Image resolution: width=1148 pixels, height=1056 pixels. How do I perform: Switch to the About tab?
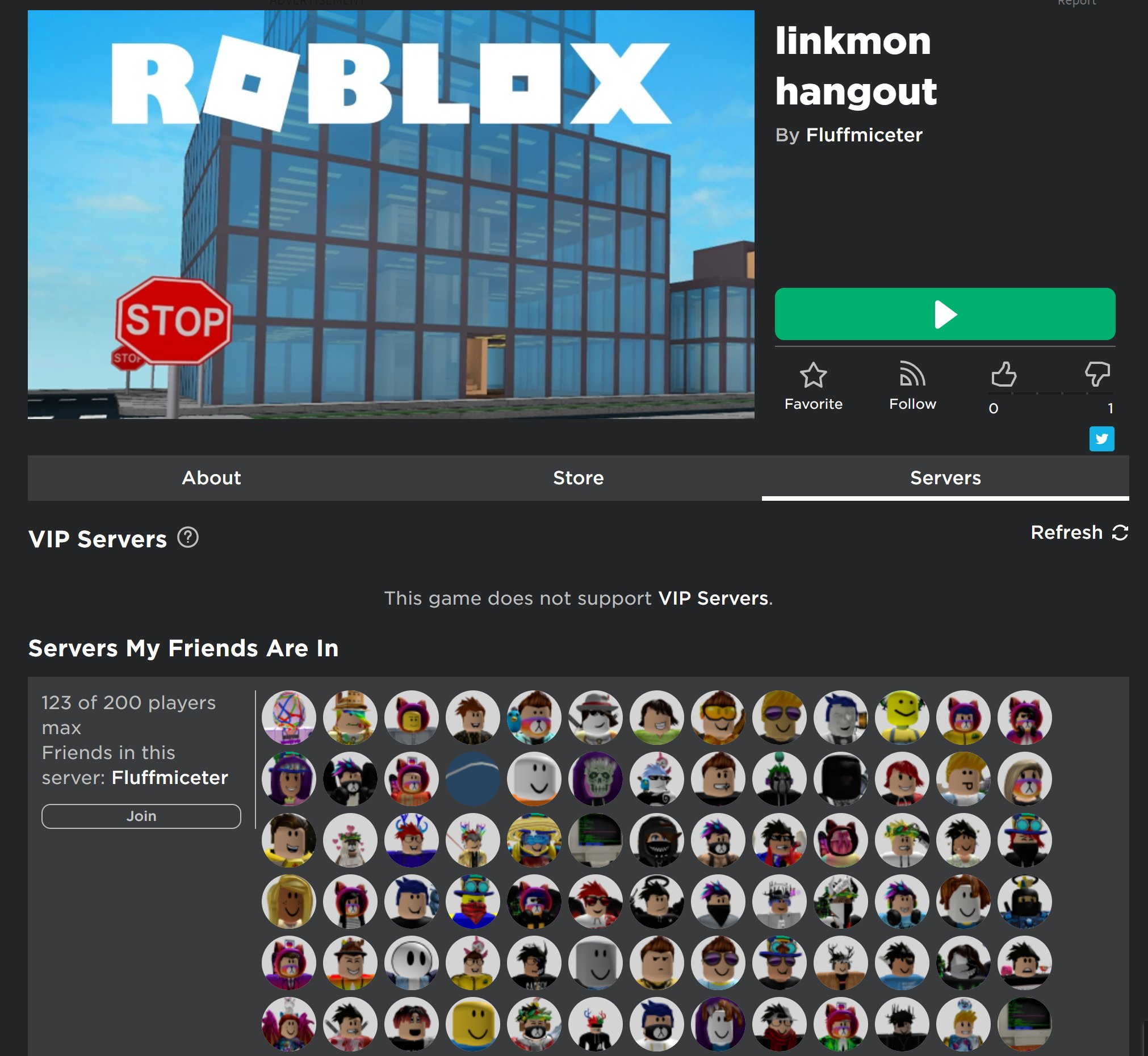[x=211, y=477]
